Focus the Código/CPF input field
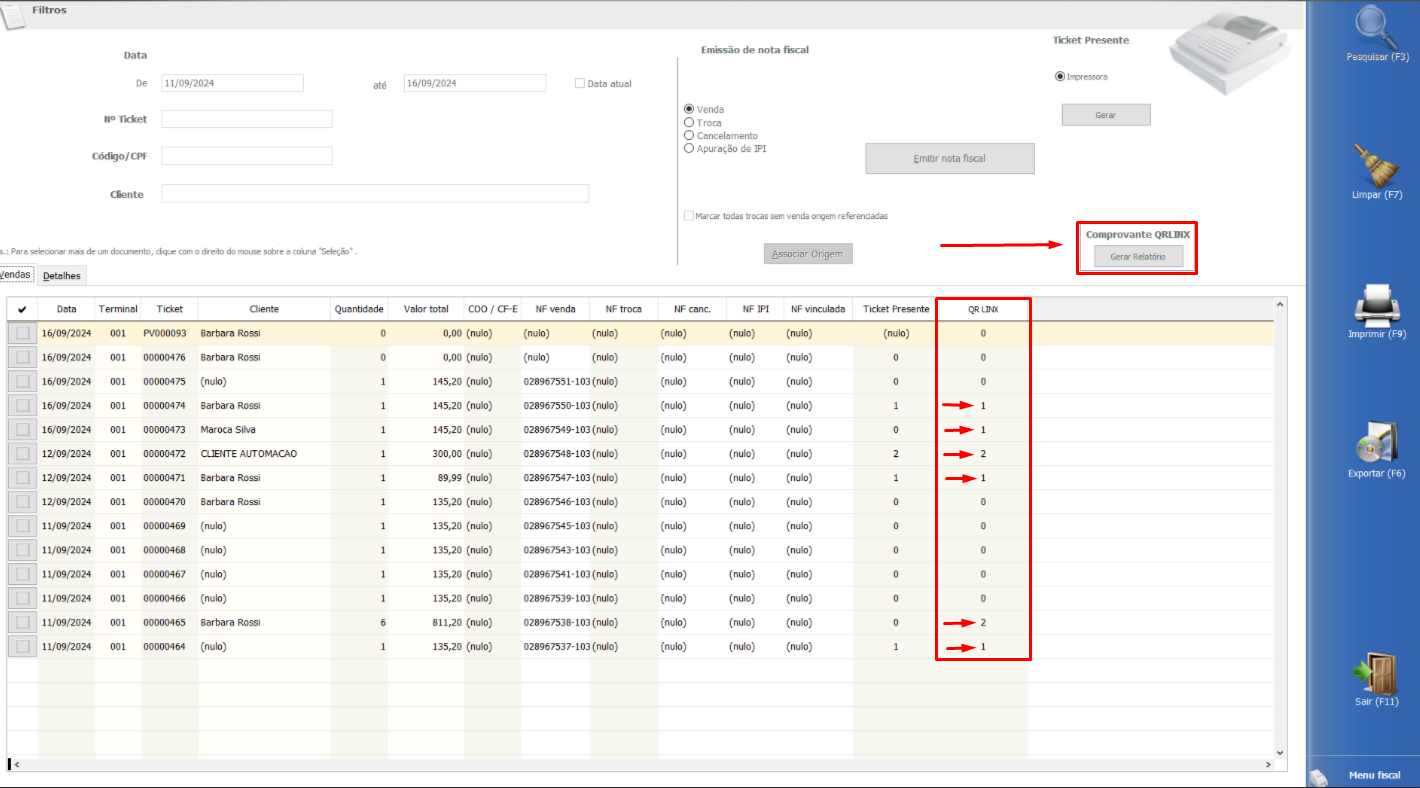Screen dimensions: 1420x788 pyautogui.click(x=247, y=156)
